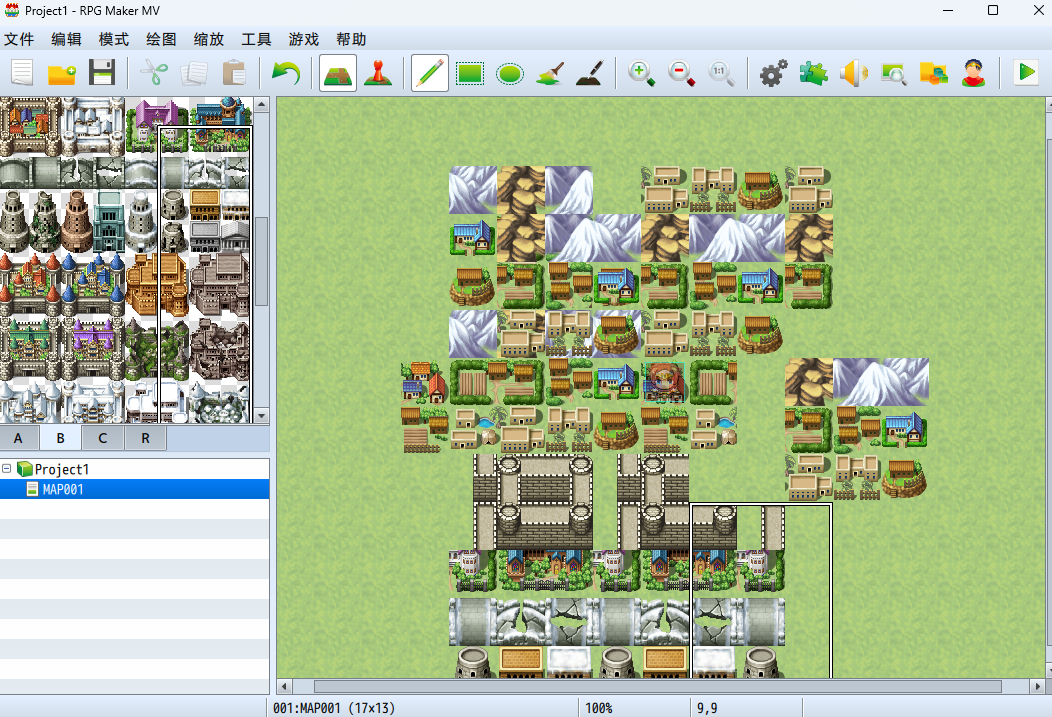
Task: Select the Shadow Pen tool
Action: tap(591, 74)
